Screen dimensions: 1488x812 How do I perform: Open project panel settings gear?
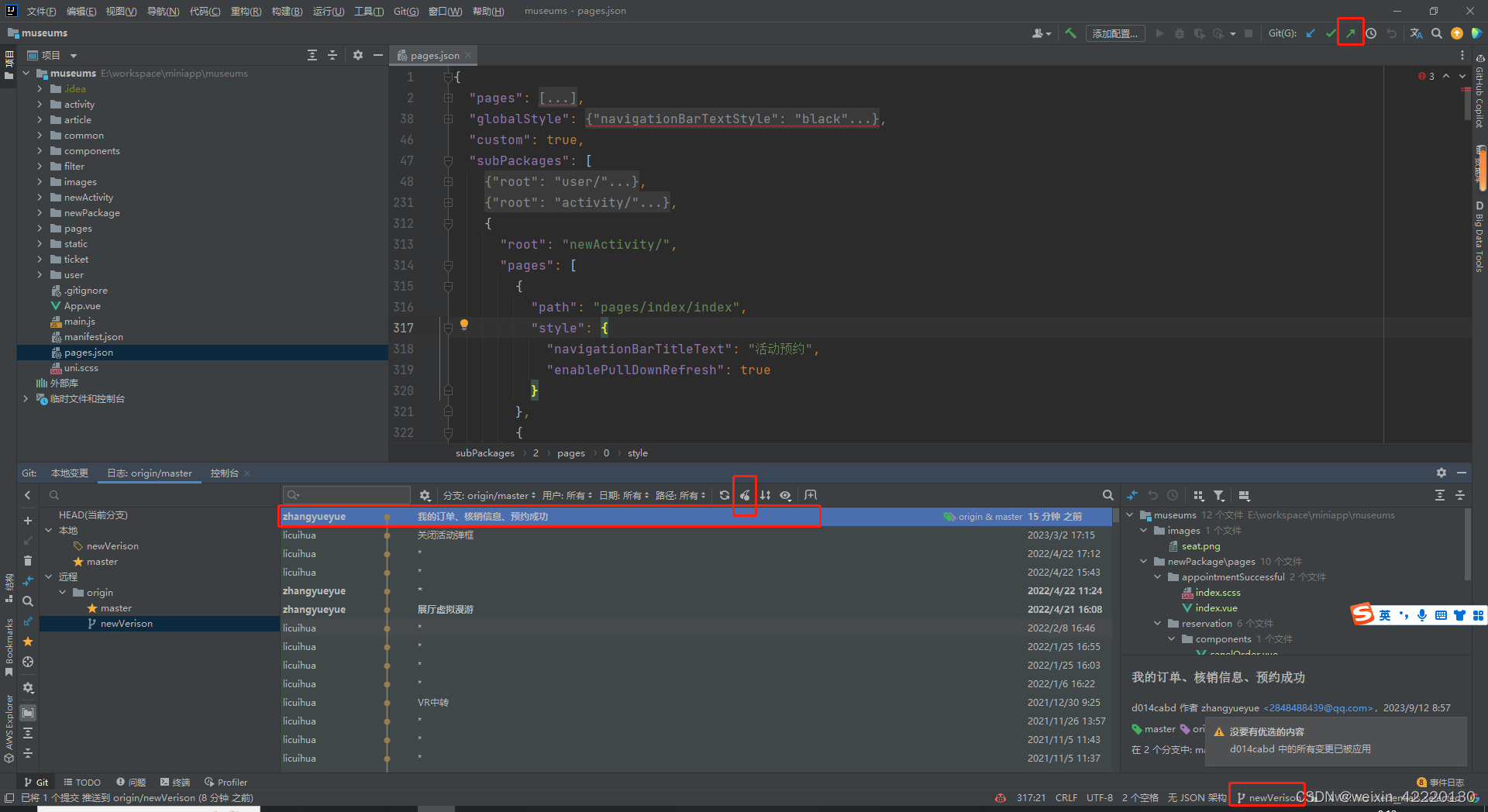click(357, 55)
